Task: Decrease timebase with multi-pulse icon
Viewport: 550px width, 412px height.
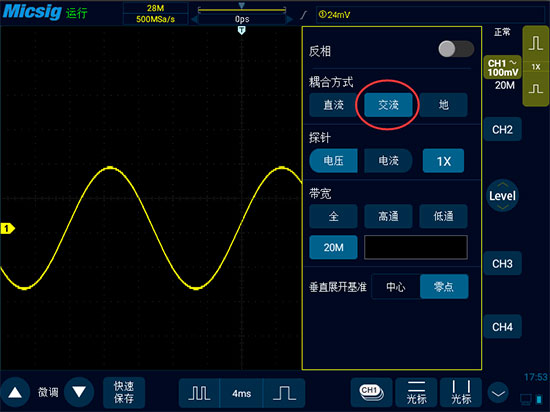Action: (199, 393)
